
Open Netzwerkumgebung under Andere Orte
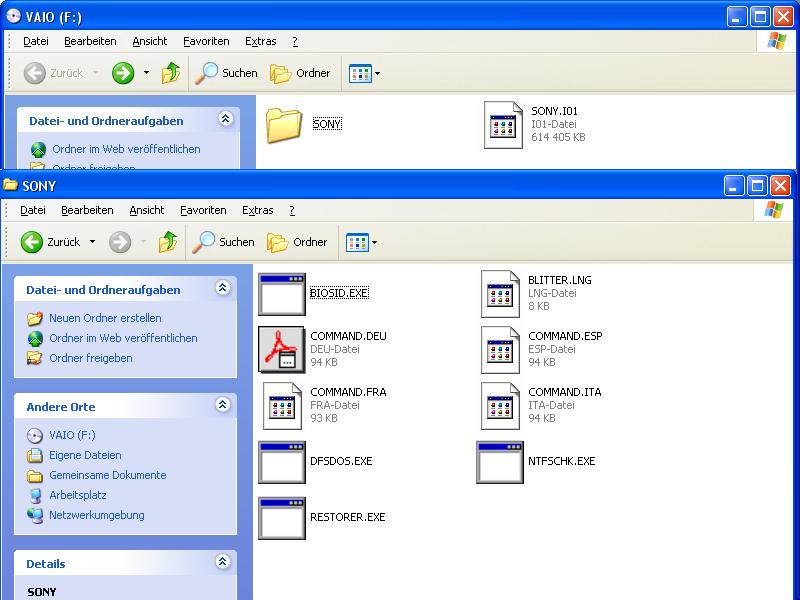96,515
